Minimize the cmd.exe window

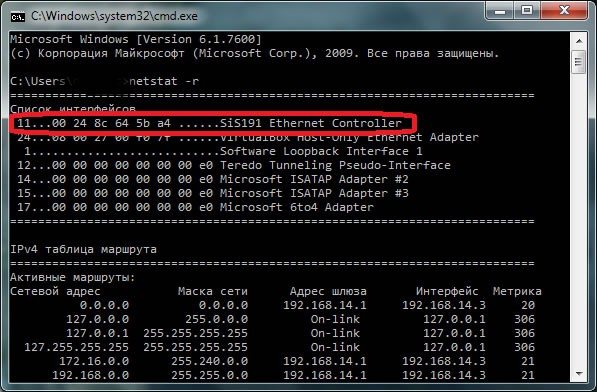click(500, 11)
